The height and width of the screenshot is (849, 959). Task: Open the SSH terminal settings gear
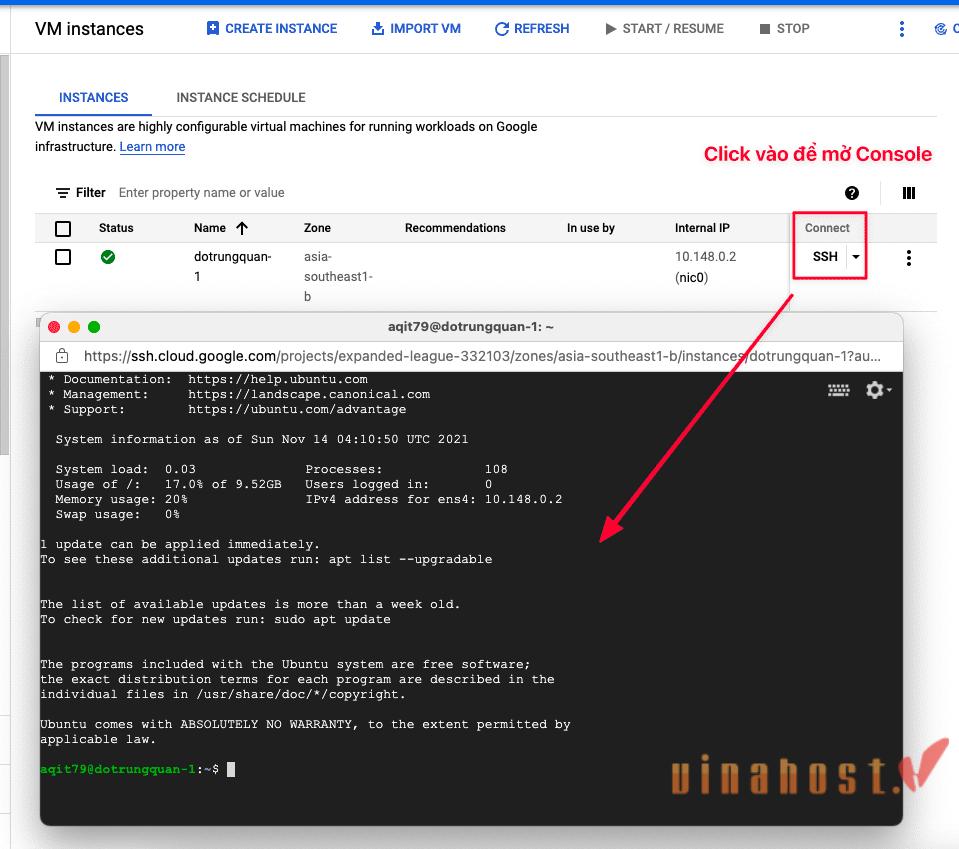tap(873, 389)
